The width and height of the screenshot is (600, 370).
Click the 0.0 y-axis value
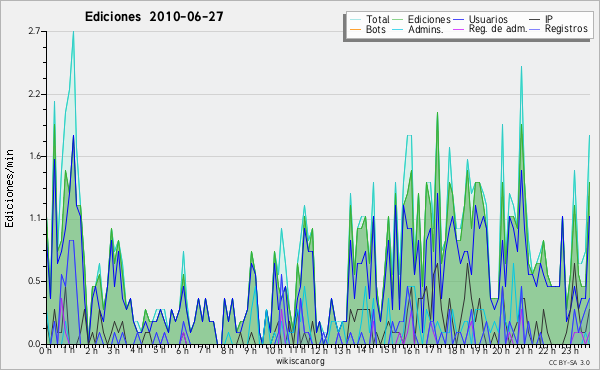click(34, 344)
